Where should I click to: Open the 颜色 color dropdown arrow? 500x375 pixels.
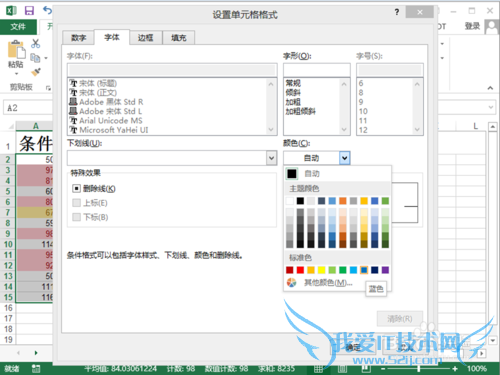[345, 158]
